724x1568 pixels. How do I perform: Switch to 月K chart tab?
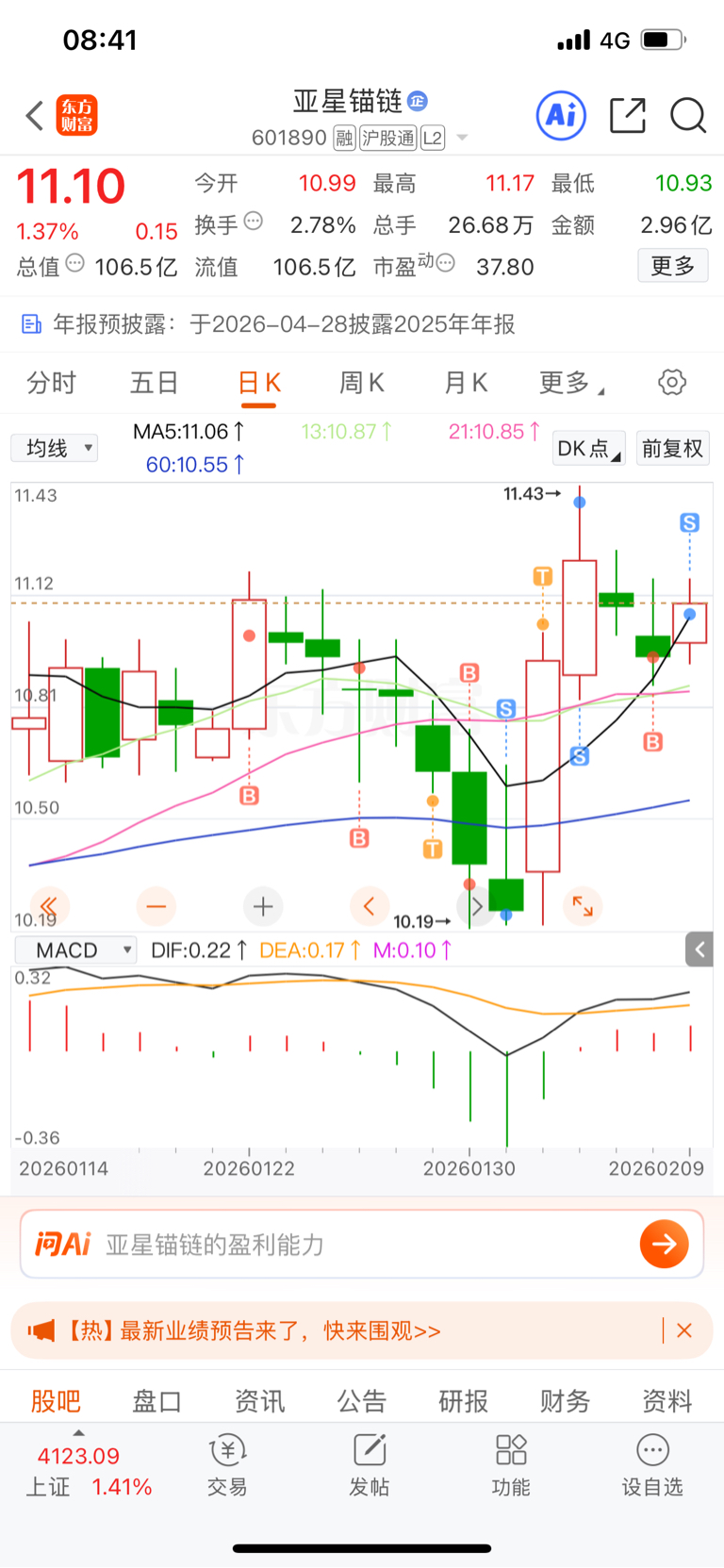coord(466,382)
